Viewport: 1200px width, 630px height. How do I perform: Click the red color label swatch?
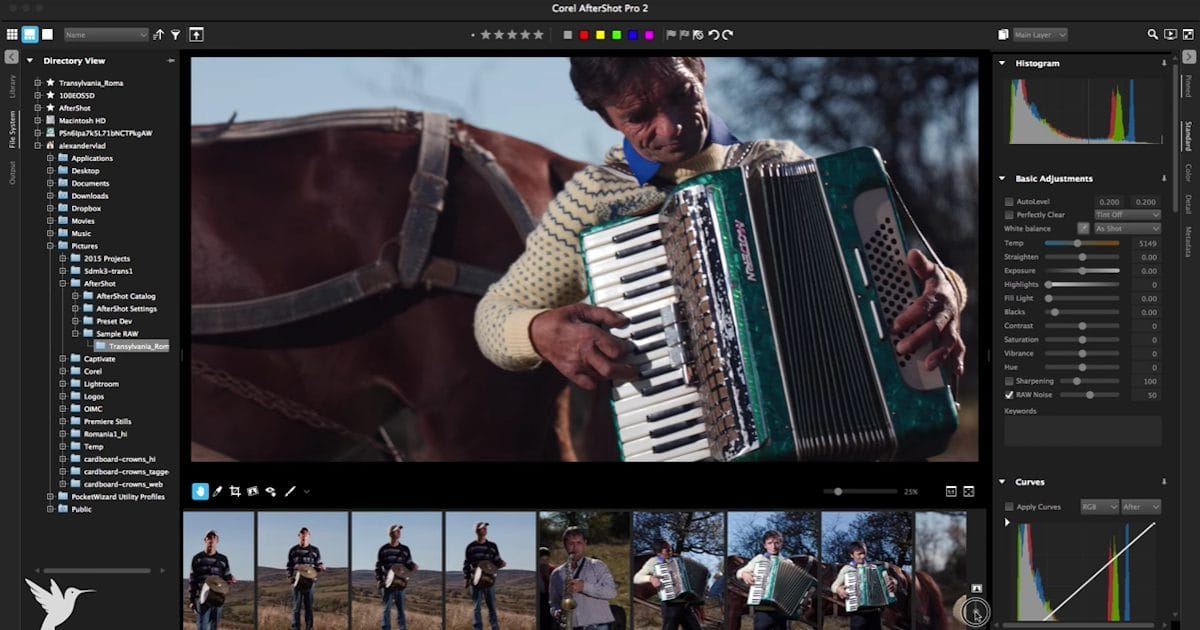[584, 33]
